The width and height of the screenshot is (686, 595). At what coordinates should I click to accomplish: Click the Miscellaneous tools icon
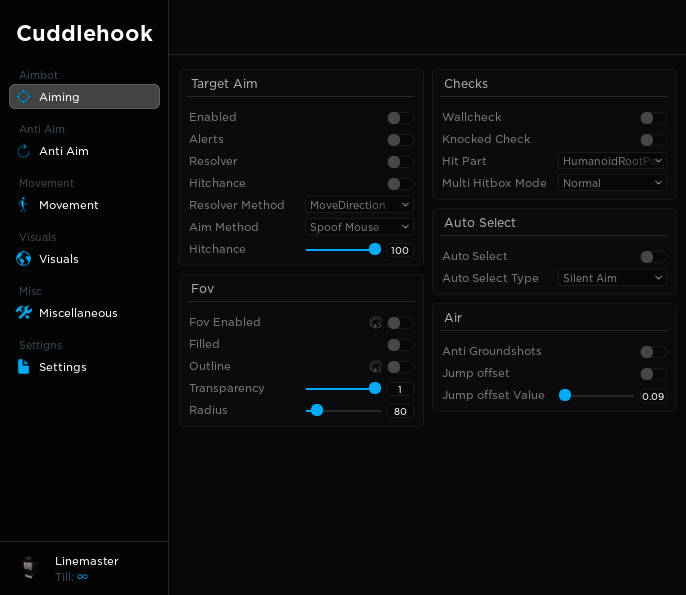(24, 313)
